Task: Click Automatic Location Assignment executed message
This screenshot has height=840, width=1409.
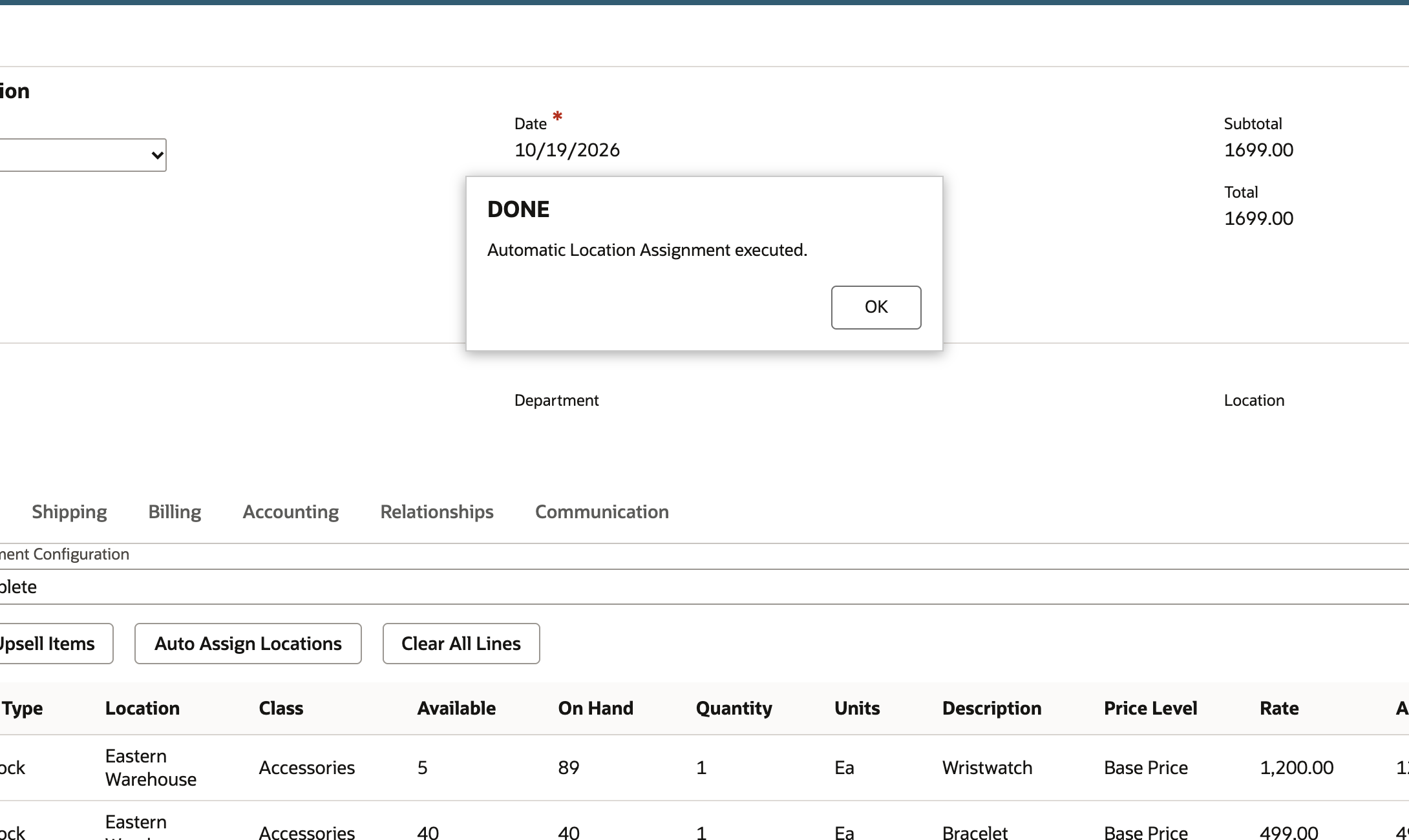Action: point(647,250)
